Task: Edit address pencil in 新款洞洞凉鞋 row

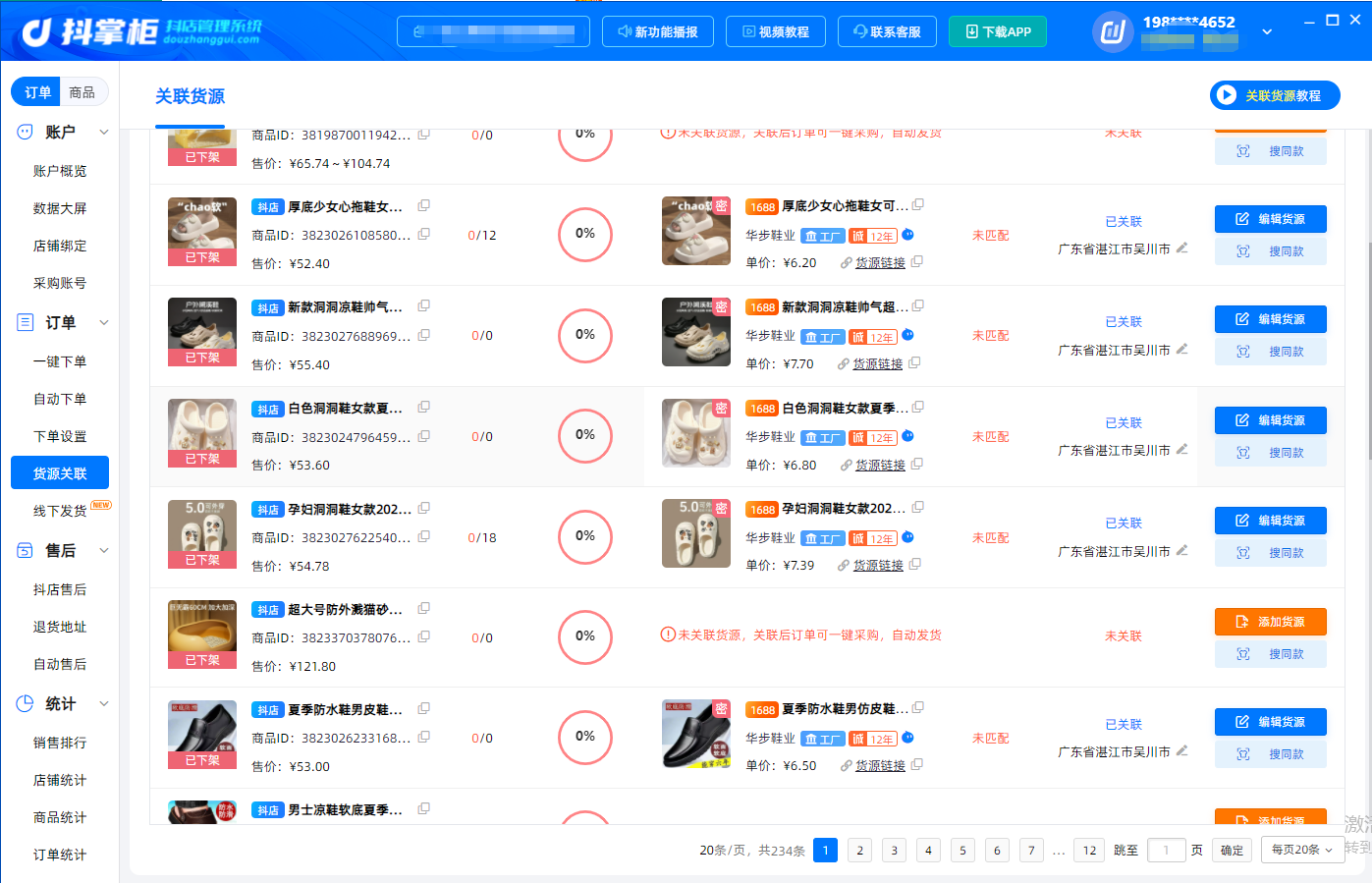Action: click(1182, 349)
